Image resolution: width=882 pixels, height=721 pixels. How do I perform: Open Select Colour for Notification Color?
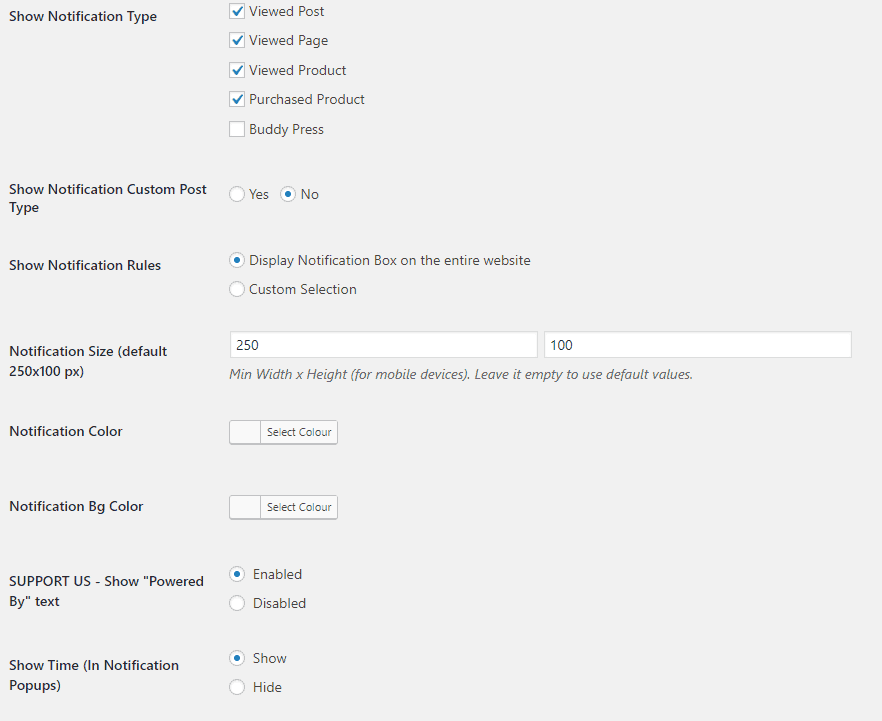click(298, 432)
